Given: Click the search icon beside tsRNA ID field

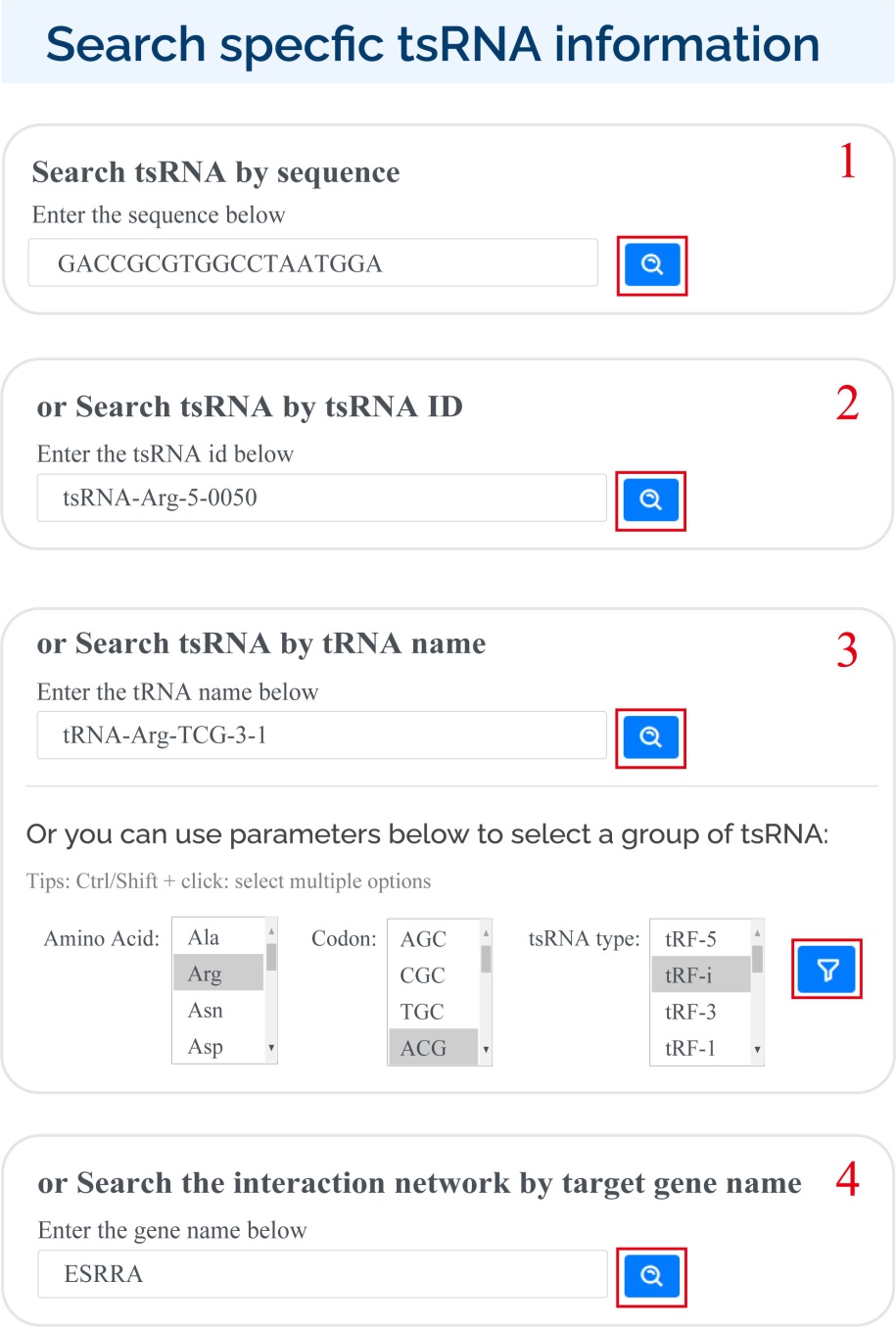Looking at the screenshot, I should point(650,500).
